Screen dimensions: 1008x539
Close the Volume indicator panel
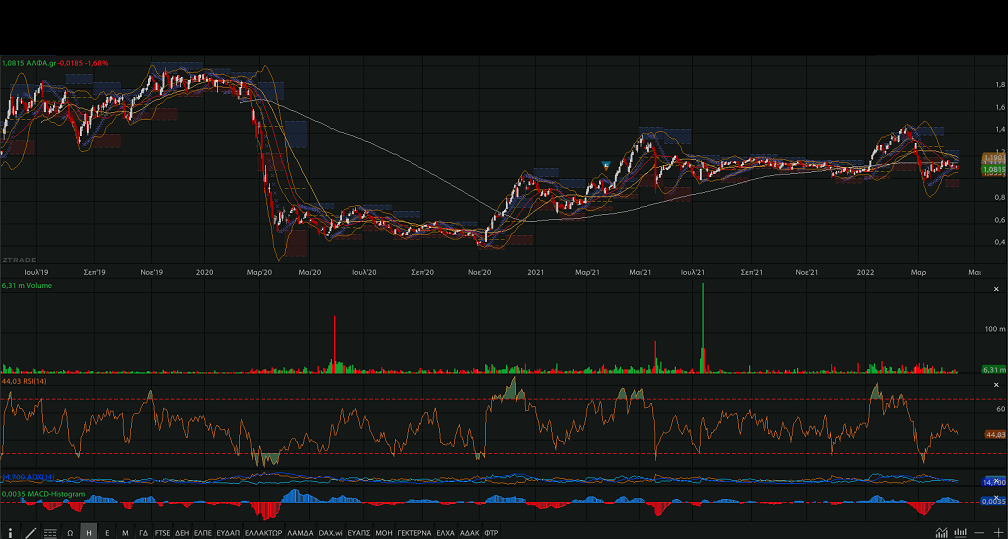pos(995,286)
